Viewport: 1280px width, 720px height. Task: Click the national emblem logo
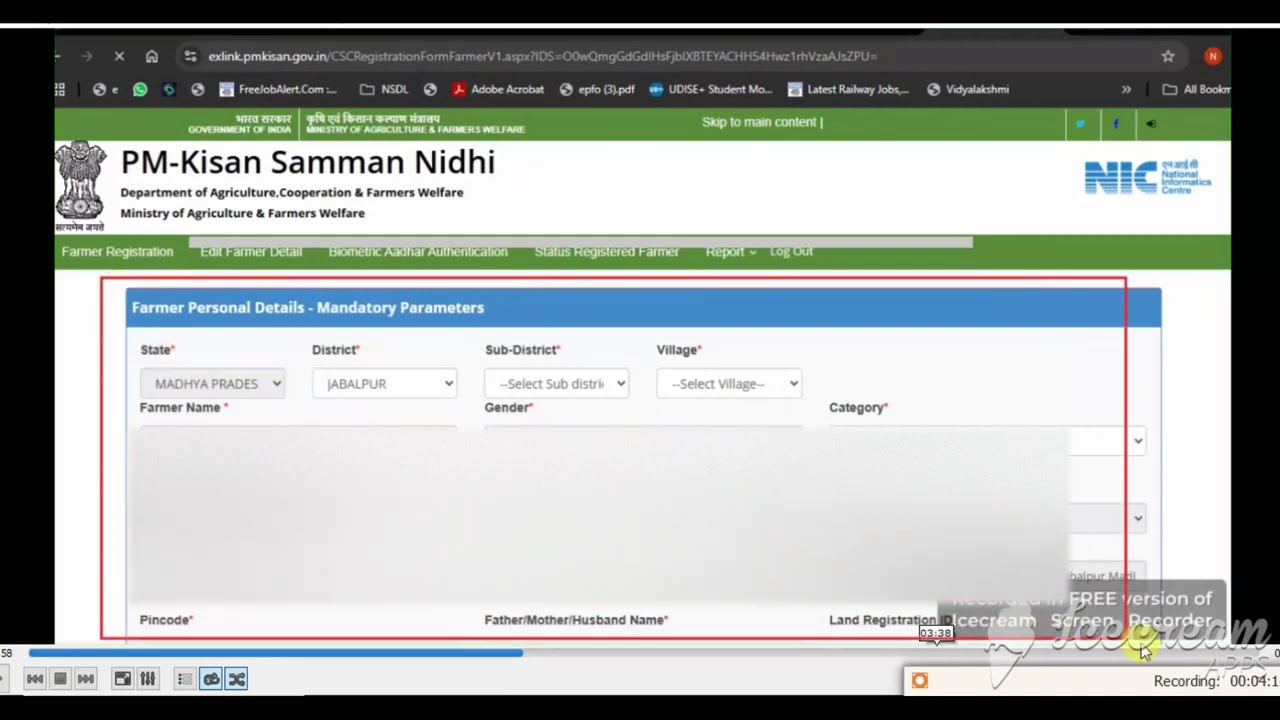pos(80,186)
